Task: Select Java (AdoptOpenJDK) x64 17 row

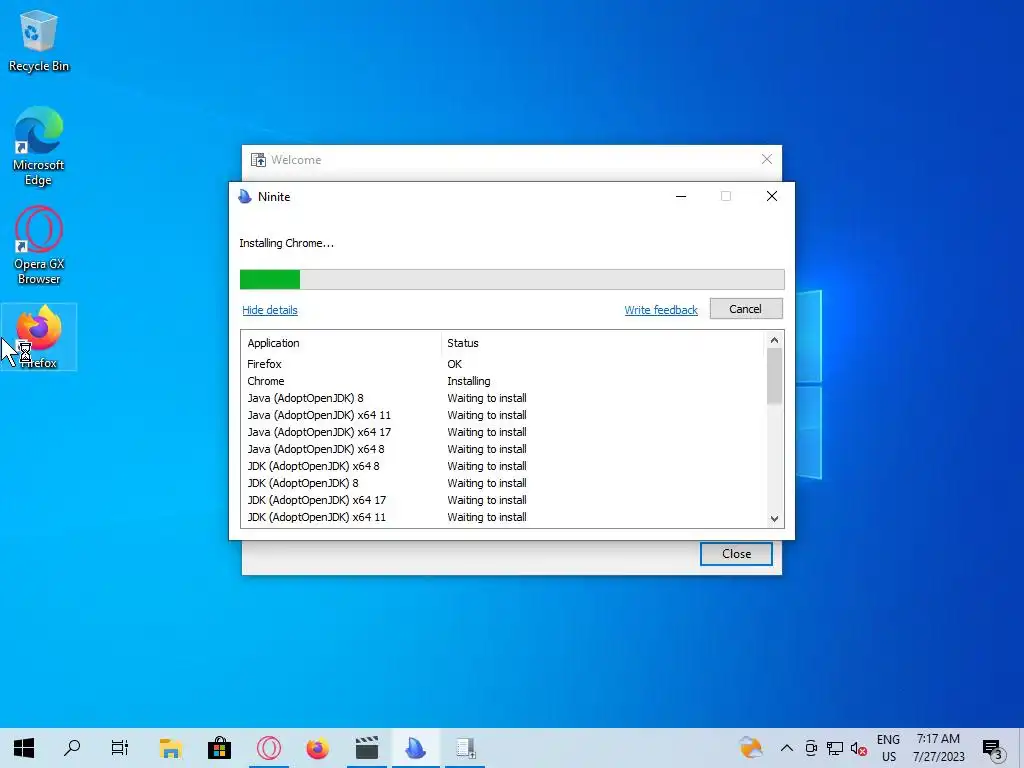Action: pos(503,432)
